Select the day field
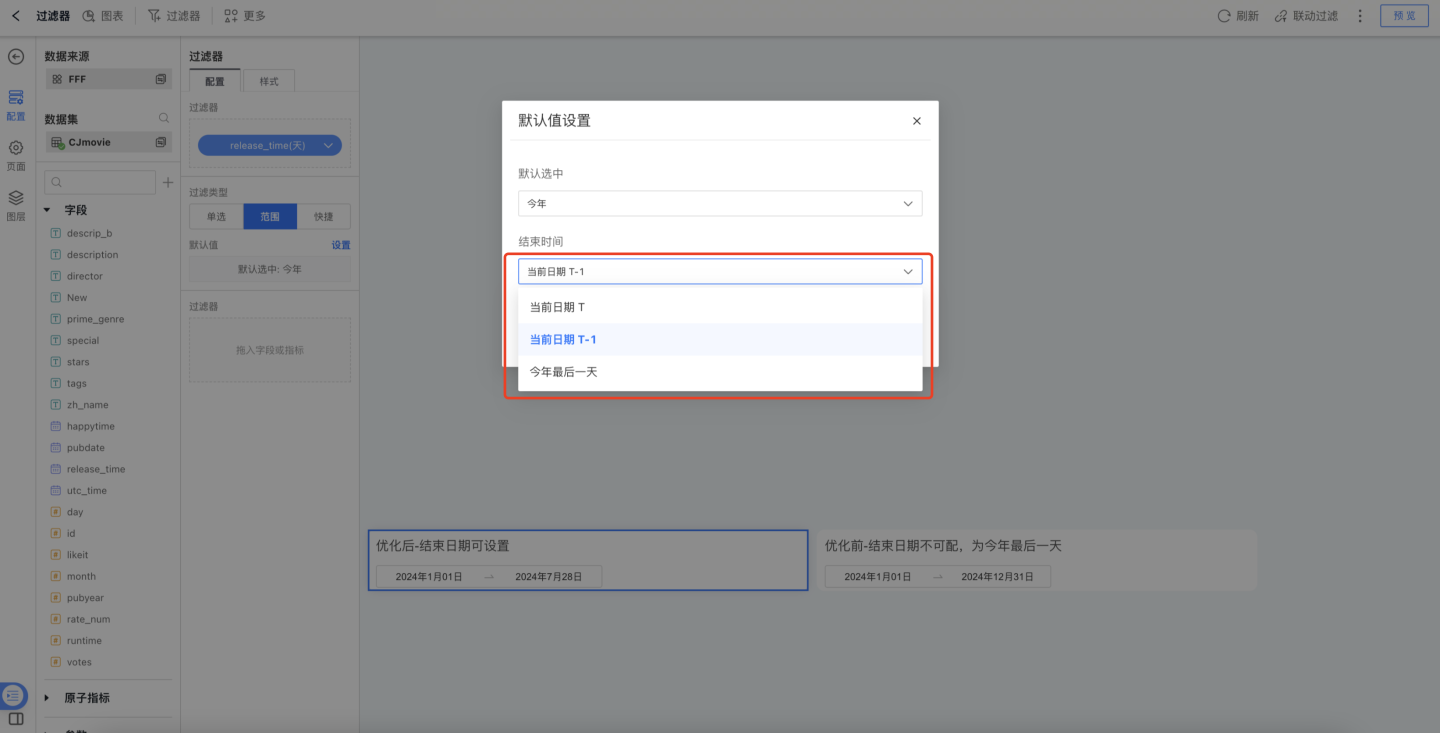 point(75,512)
